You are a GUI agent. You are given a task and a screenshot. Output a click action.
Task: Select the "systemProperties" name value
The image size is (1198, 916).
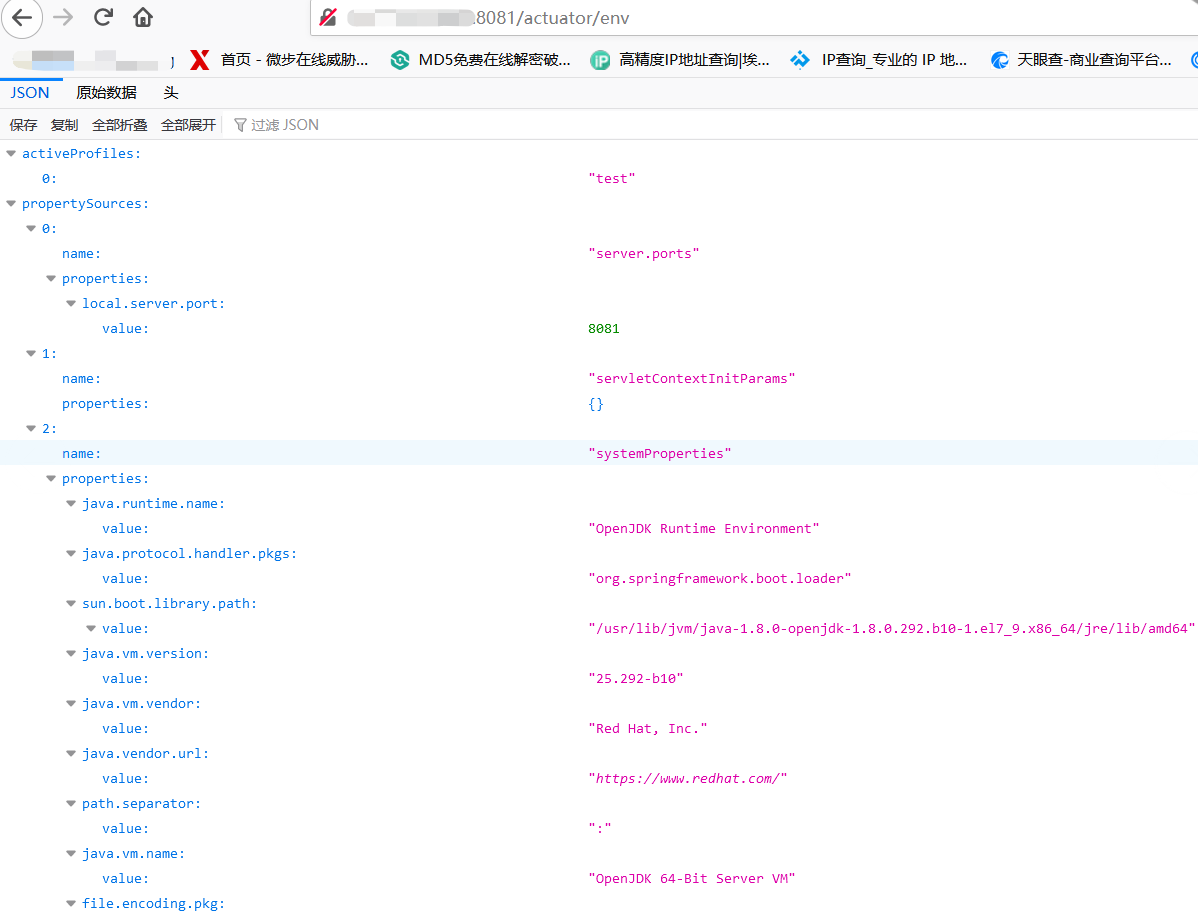(x=659, y=453)
